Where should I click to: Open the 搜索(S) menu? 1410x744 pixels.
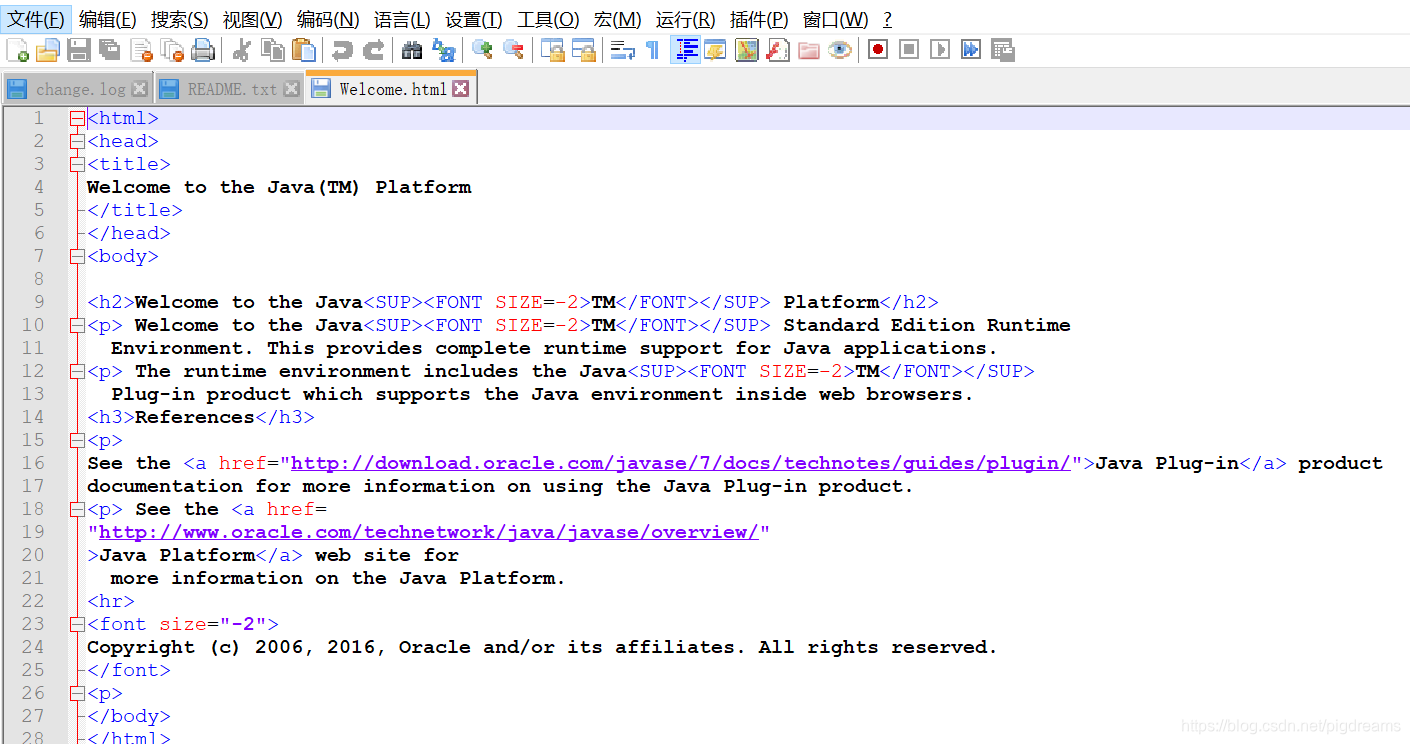click(180, 19)
